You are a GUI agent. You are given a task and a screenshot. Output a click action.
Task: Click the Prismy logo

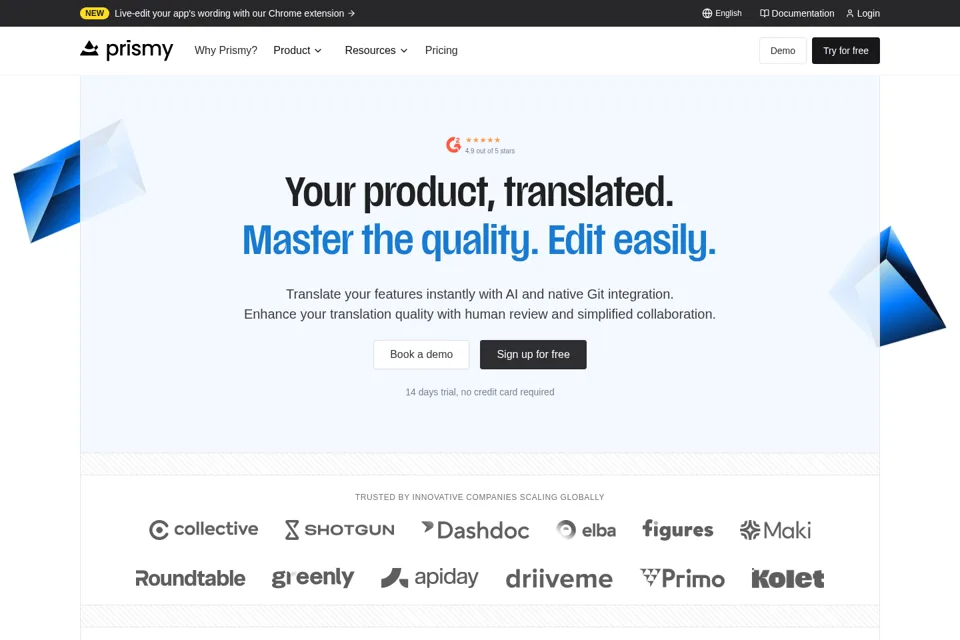(127, 50)
